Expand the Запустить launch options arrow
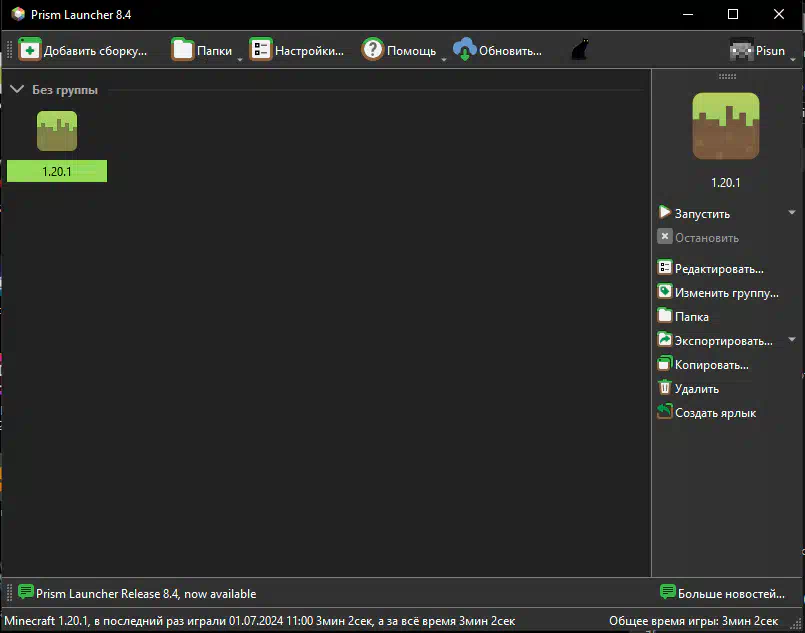Viewport: 805px width, 633px height. click(x=792, y=213)
